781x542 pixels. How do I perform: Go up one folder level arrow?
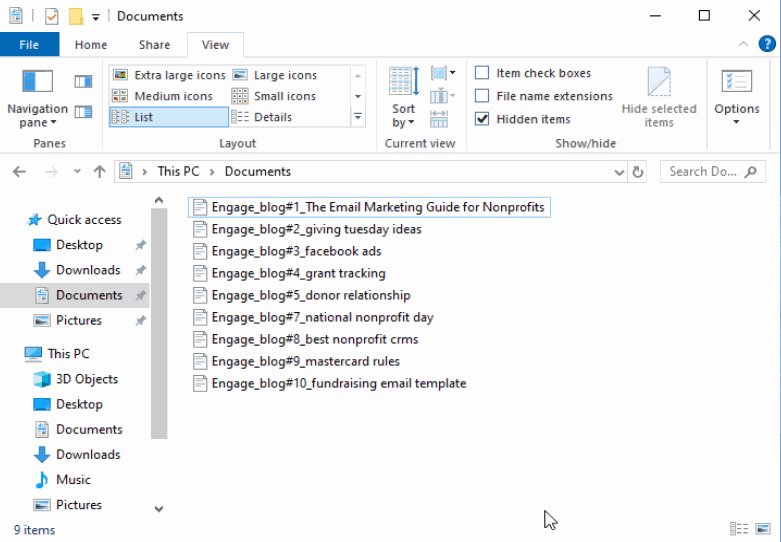tap(99, 172)
